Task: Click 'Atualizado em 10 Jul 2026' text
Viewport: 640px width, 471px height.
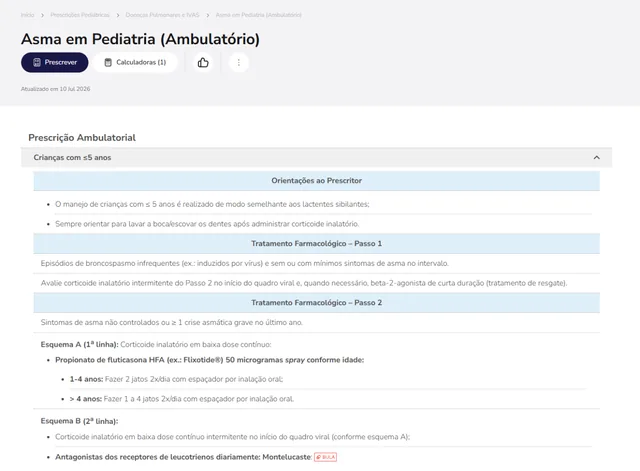Action: (x=56, y=89)
